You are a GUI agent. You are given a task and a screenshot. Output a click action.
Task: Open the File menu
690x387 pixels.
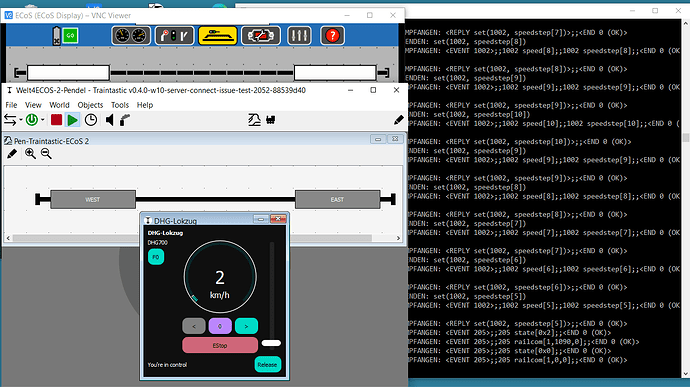coord(11,105)
